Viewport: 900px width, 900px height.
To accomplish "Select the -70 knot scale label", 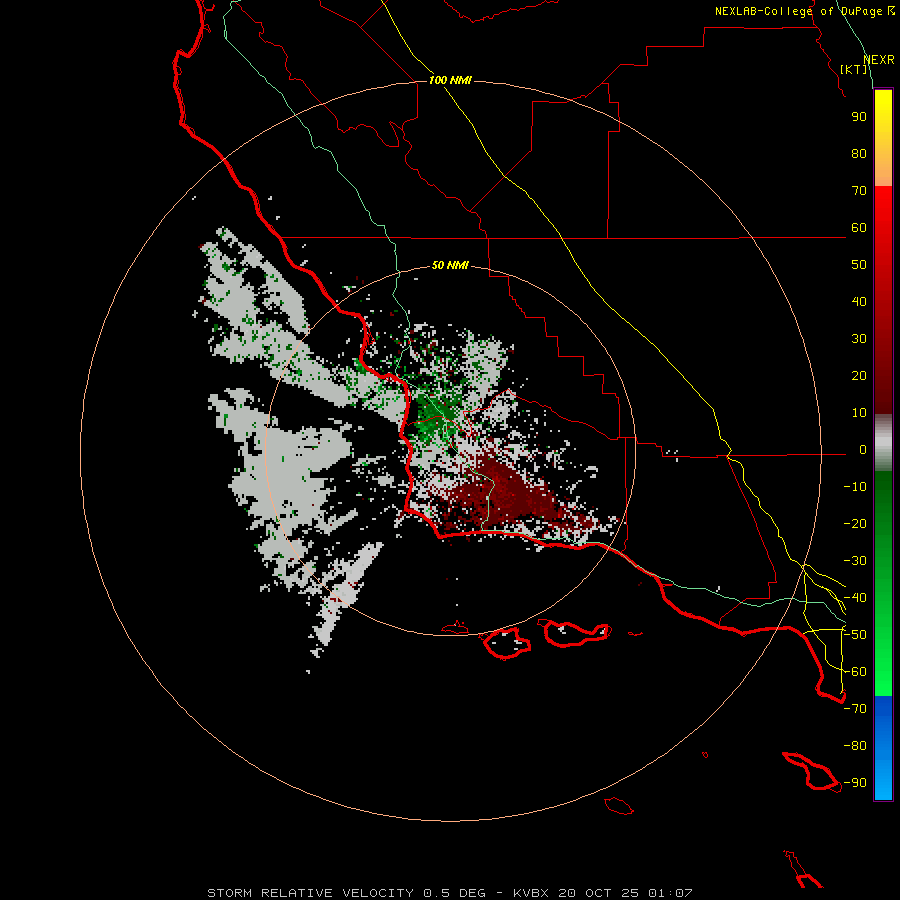I will point(855,709).
